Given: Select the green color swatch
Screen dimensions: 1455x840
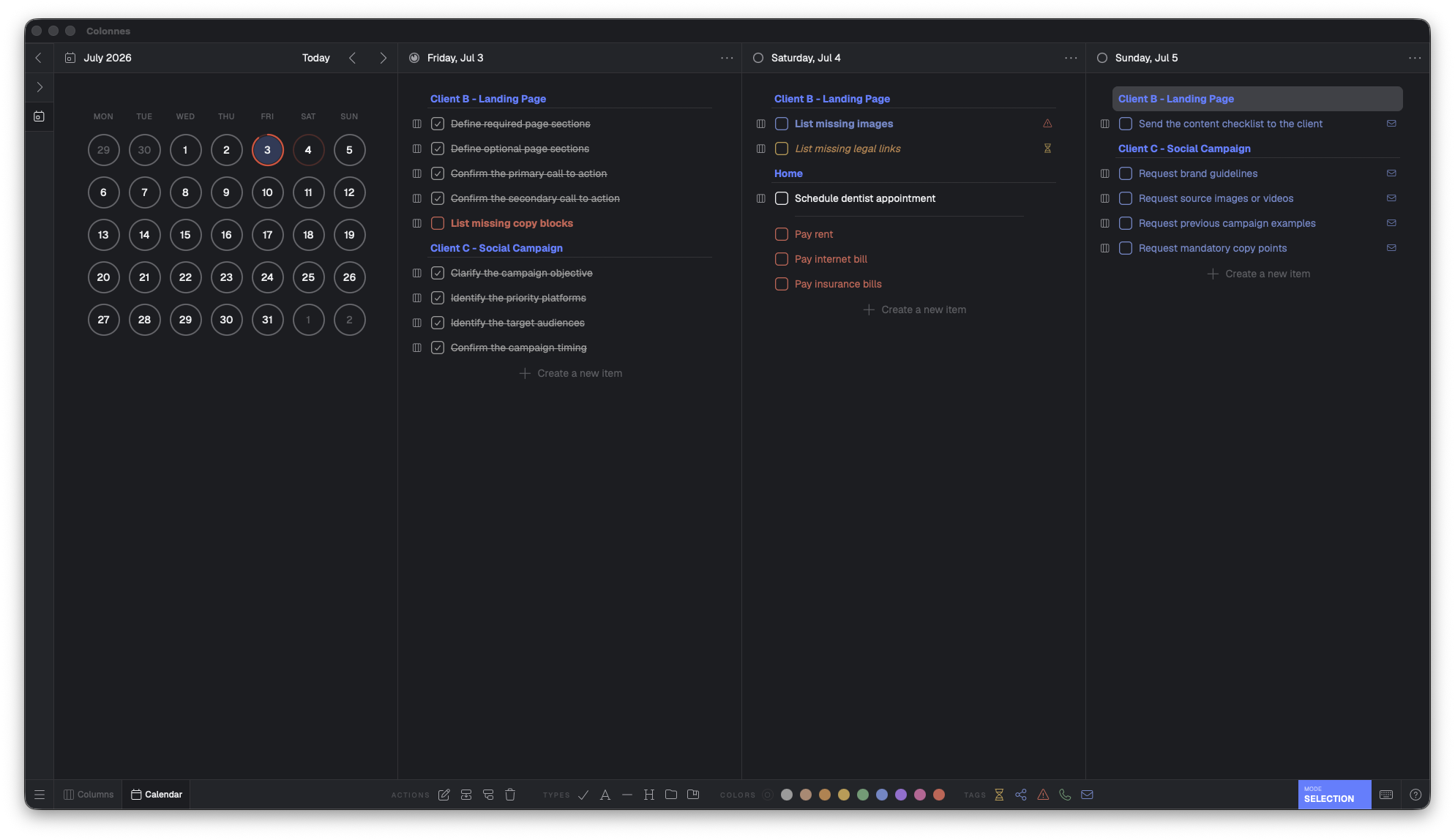Looking at the screenshot, I should (x=863, y=795).
